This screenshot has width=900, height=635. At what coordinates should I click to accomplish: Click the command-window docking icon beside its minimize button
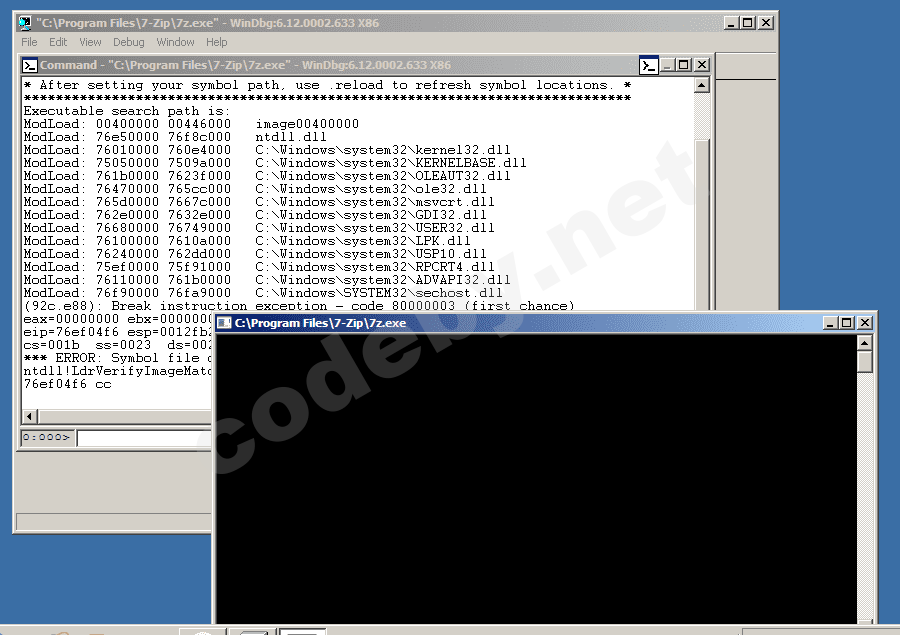click(649, 65)
